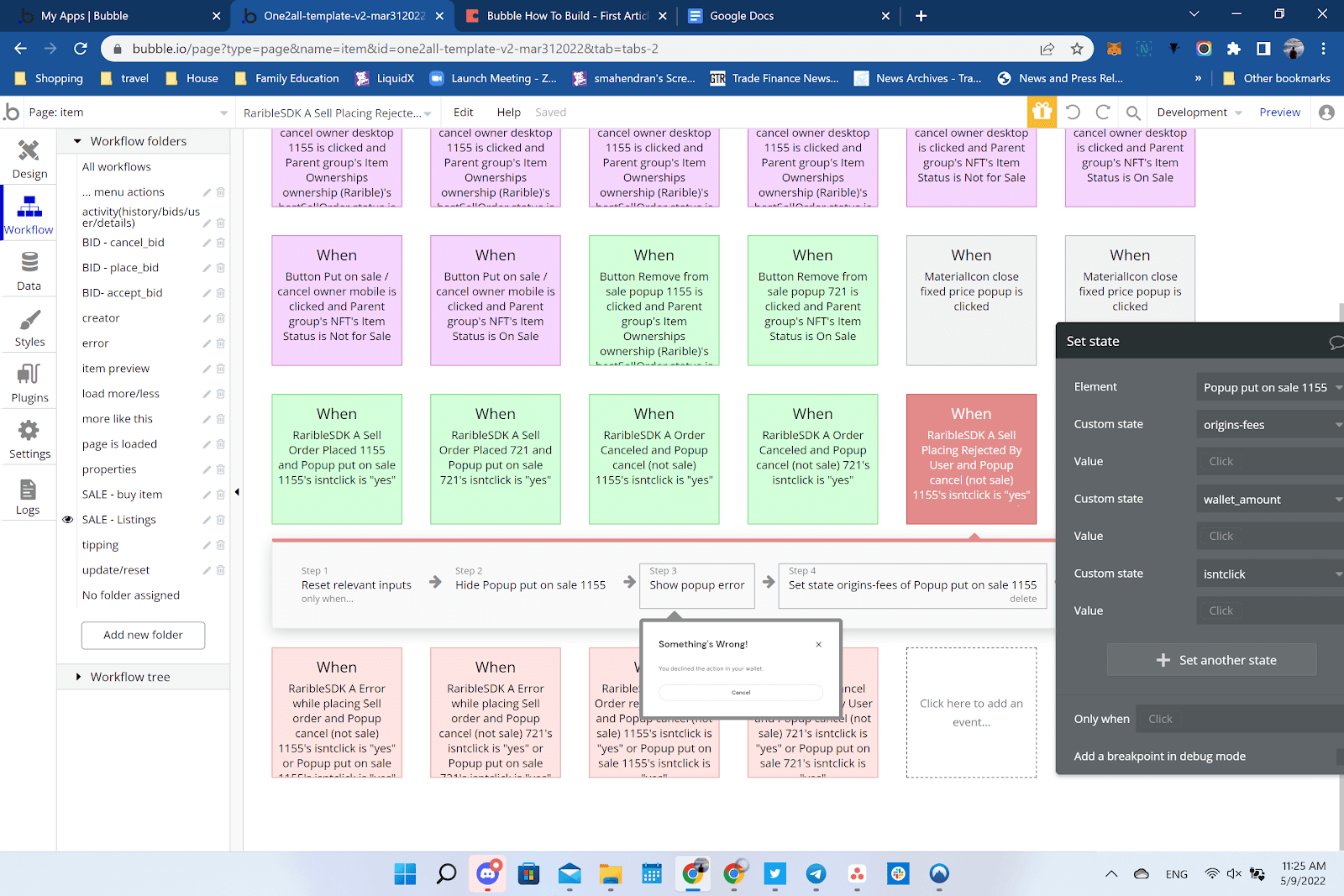Switch to the Google Docs browser tab
The image size is (1344, 896).
click(743, 15)
